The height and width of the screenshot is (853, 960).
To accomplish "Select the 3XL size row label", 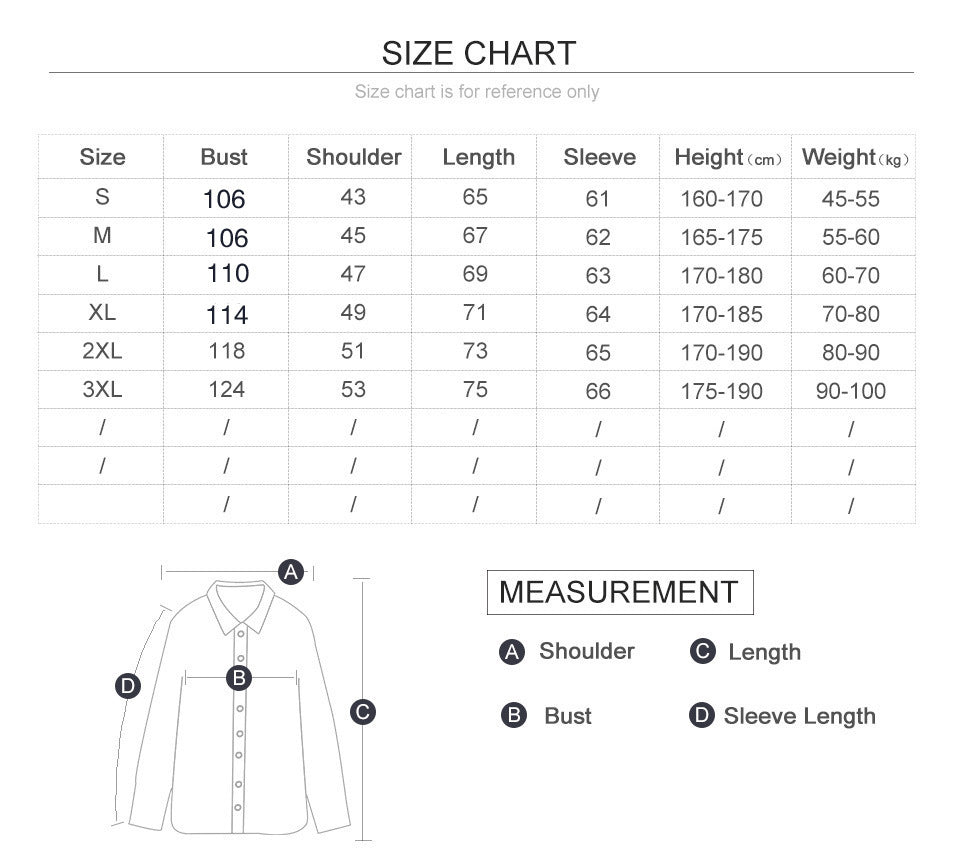I will click(x=102, y=390).
